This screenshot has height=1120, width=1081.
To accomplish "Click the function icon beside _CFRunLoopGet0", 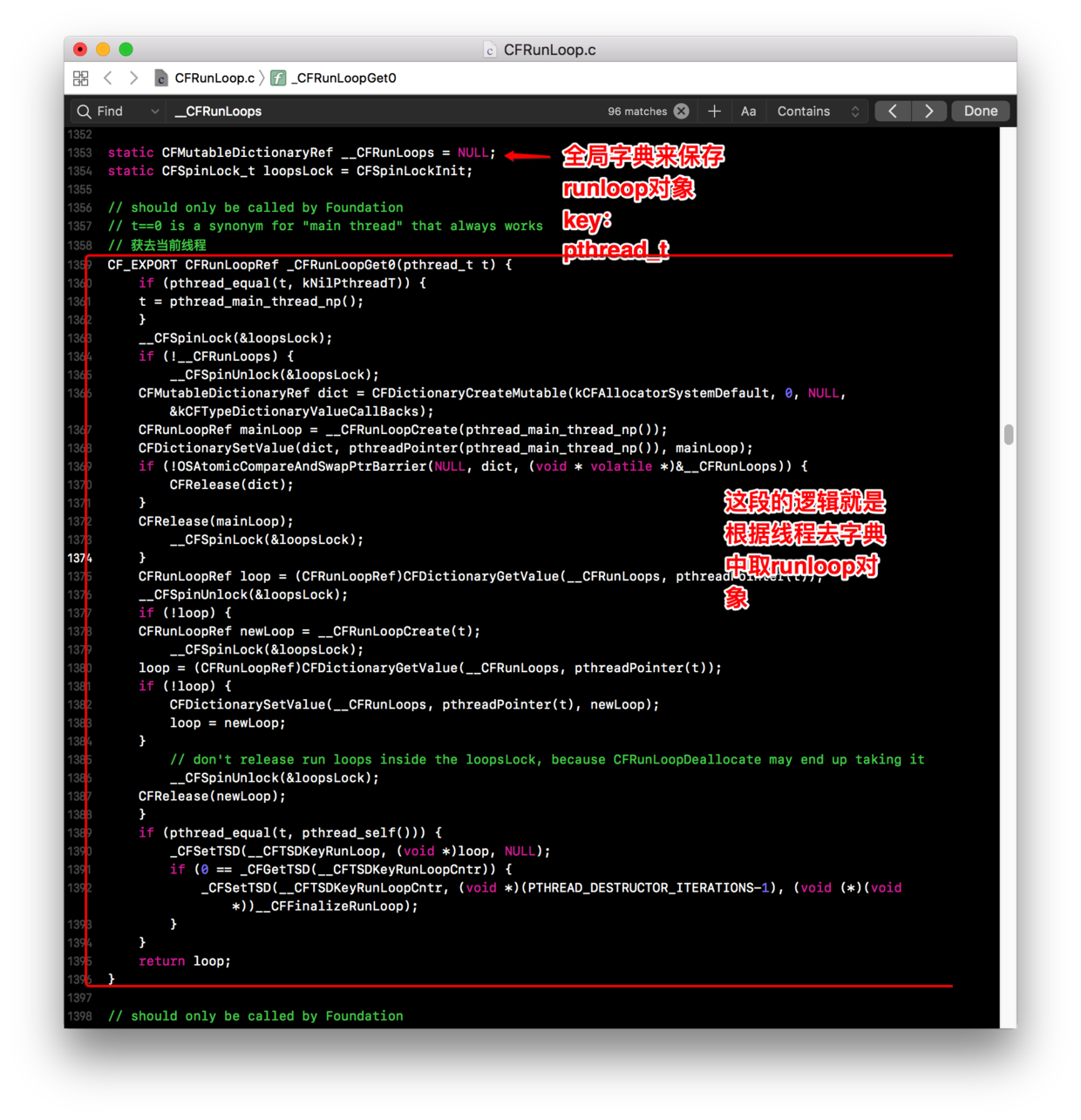I will (x=278, y=78).
